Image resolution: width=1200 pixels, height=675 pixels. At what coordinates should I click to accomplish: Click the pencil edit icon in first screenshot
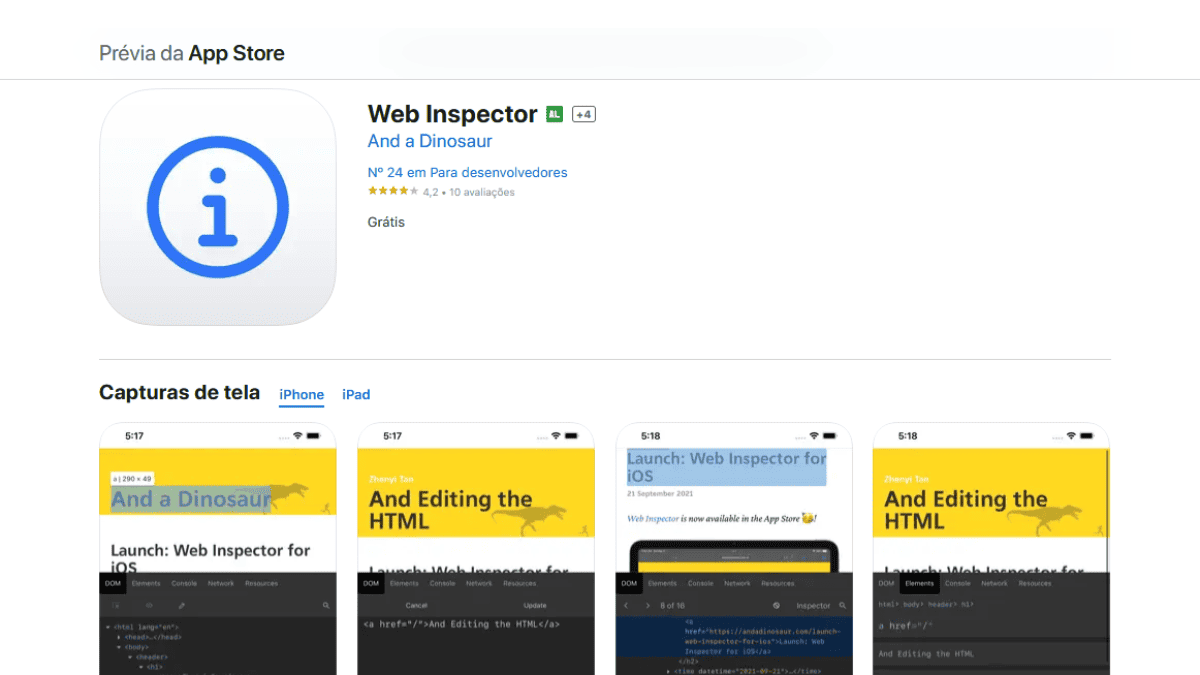[x=182, y=606]
